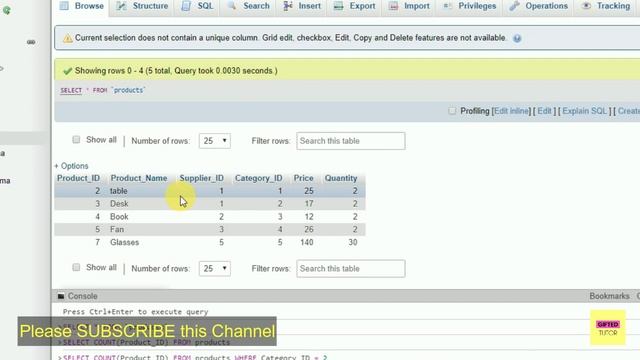
Task: Click the lower Filter rows search field
Action: pos(351,269)
